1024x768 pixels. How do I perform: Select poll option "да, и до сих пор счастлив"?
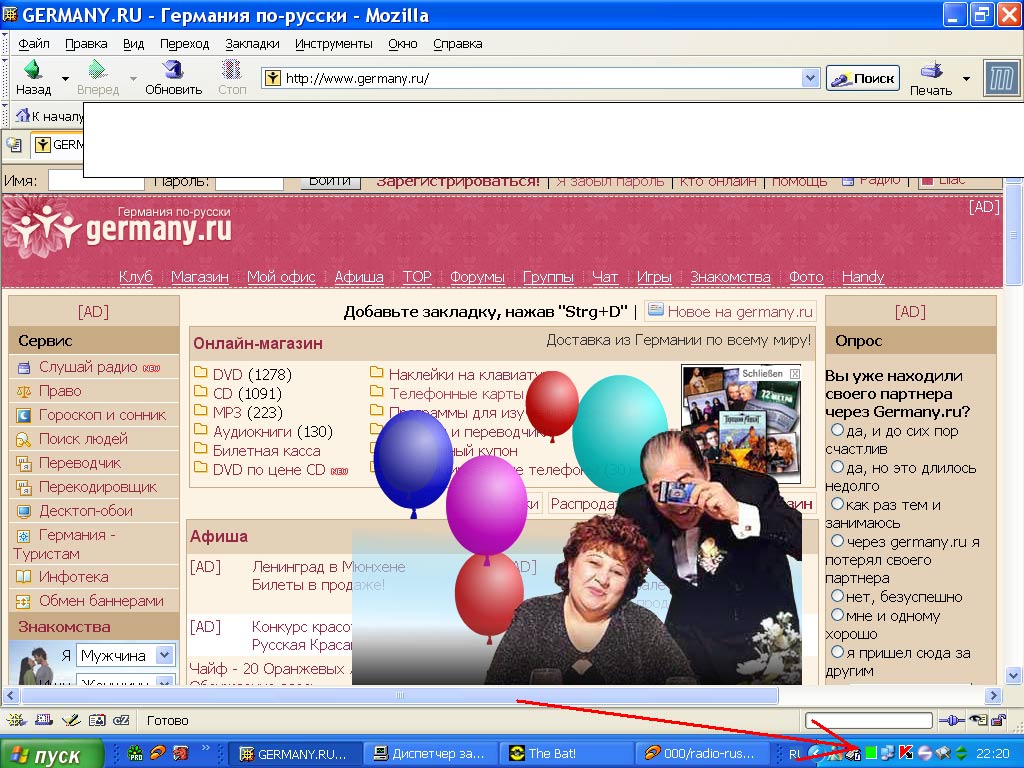click(x=837, y=430)
